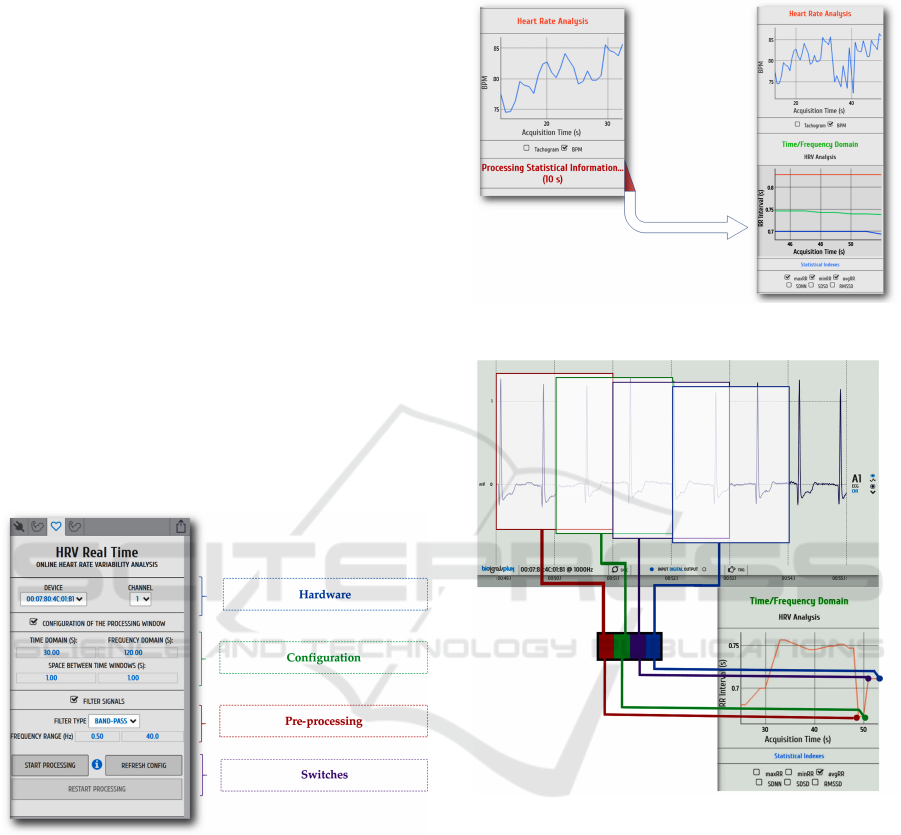The height and width of the screenshot is (835, 901).
Task: Toggle Configuration of the Processing Window checkbox
Action: coord(33,622)
